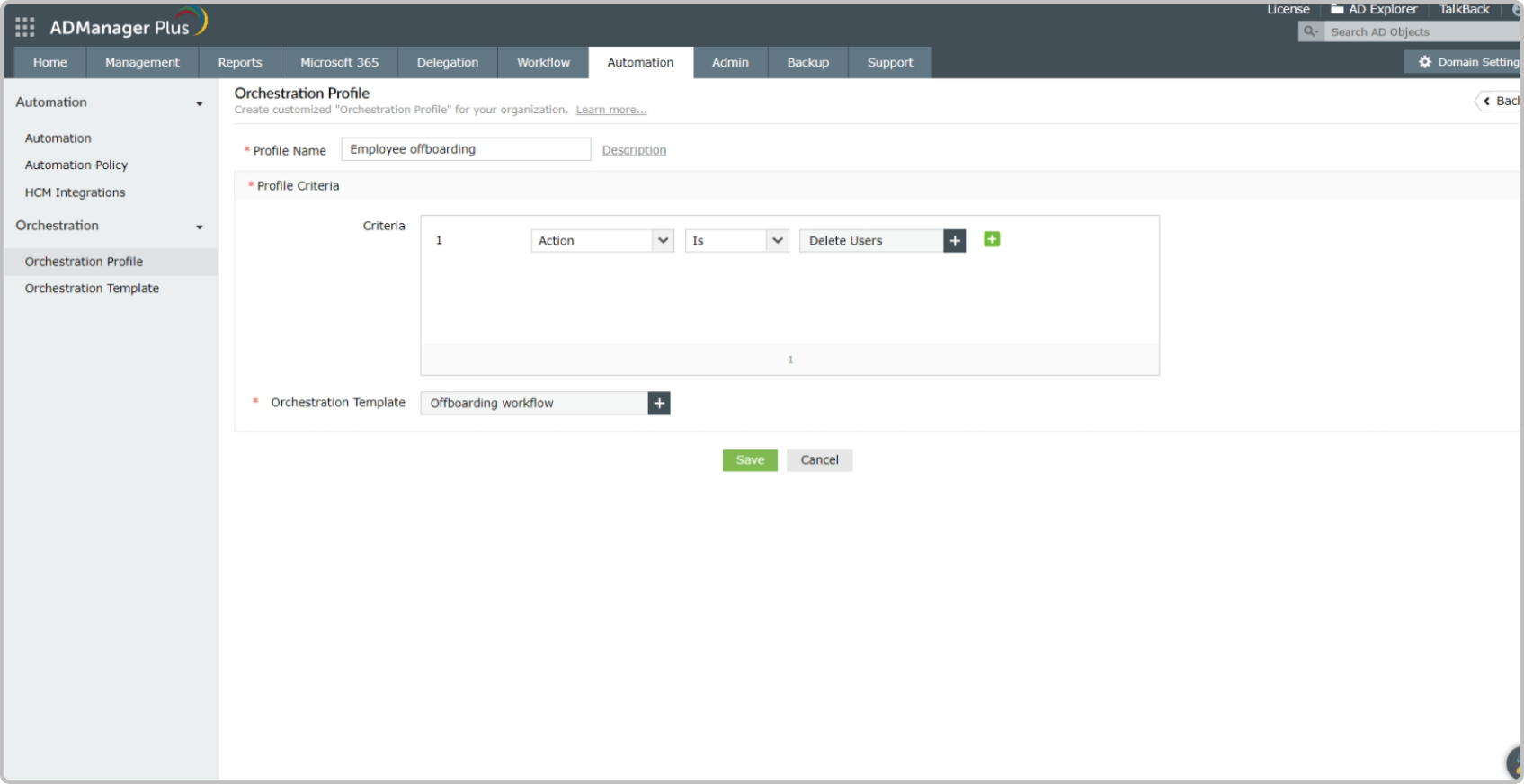Select Orchestration Template in the sidebar
Image resolution: width=1524 pixels, height=784 pixels.
pyautogui.click(x=92, y=289)
